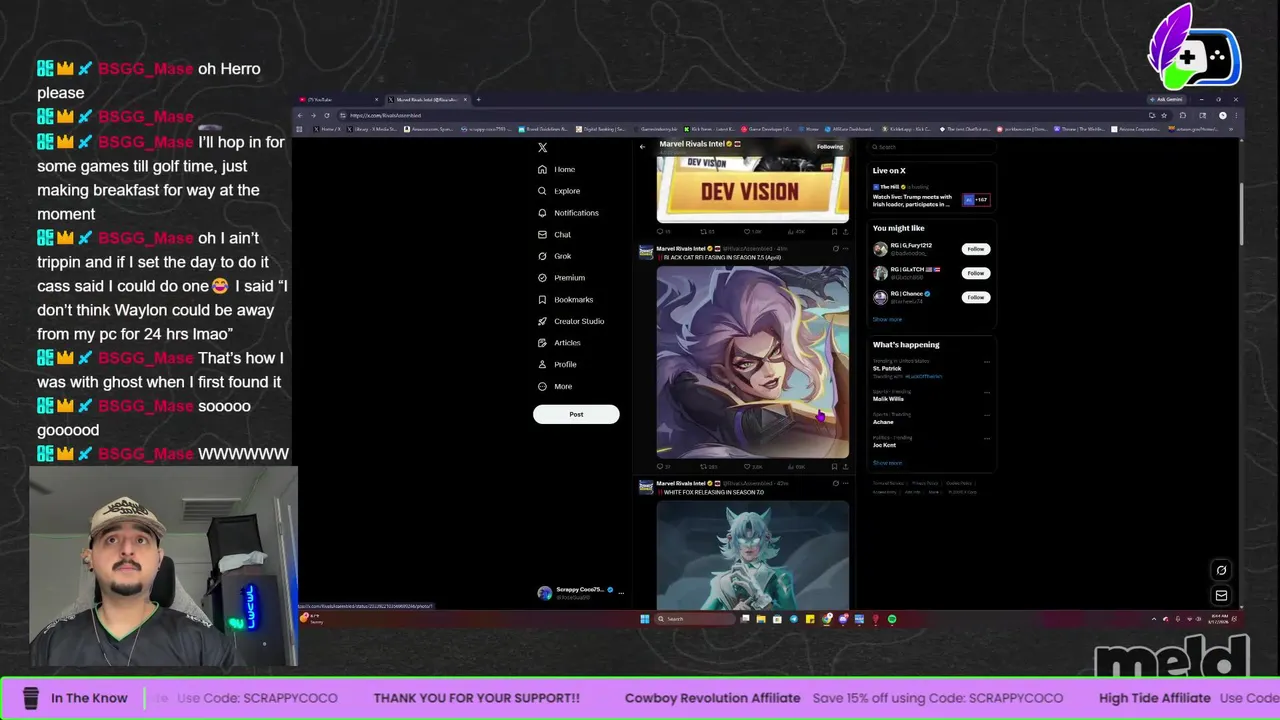The height and width of the screenshot is (720, 1280).
Task: Go back with the profile header arrow
Action: (643, 147)
